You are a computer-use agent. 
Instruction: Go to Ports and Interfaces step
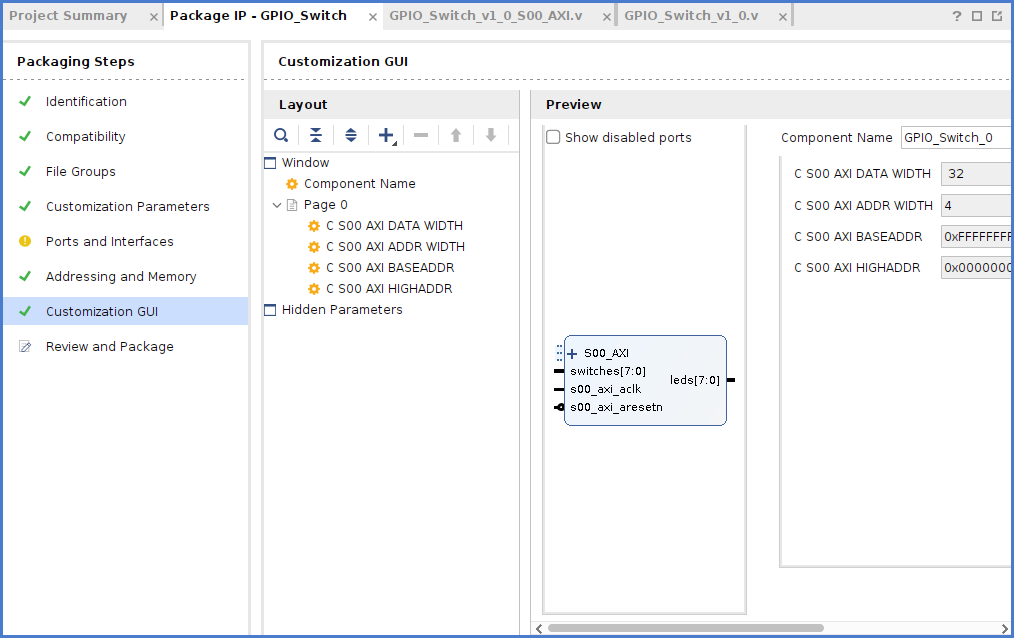[x=109, y=241]
